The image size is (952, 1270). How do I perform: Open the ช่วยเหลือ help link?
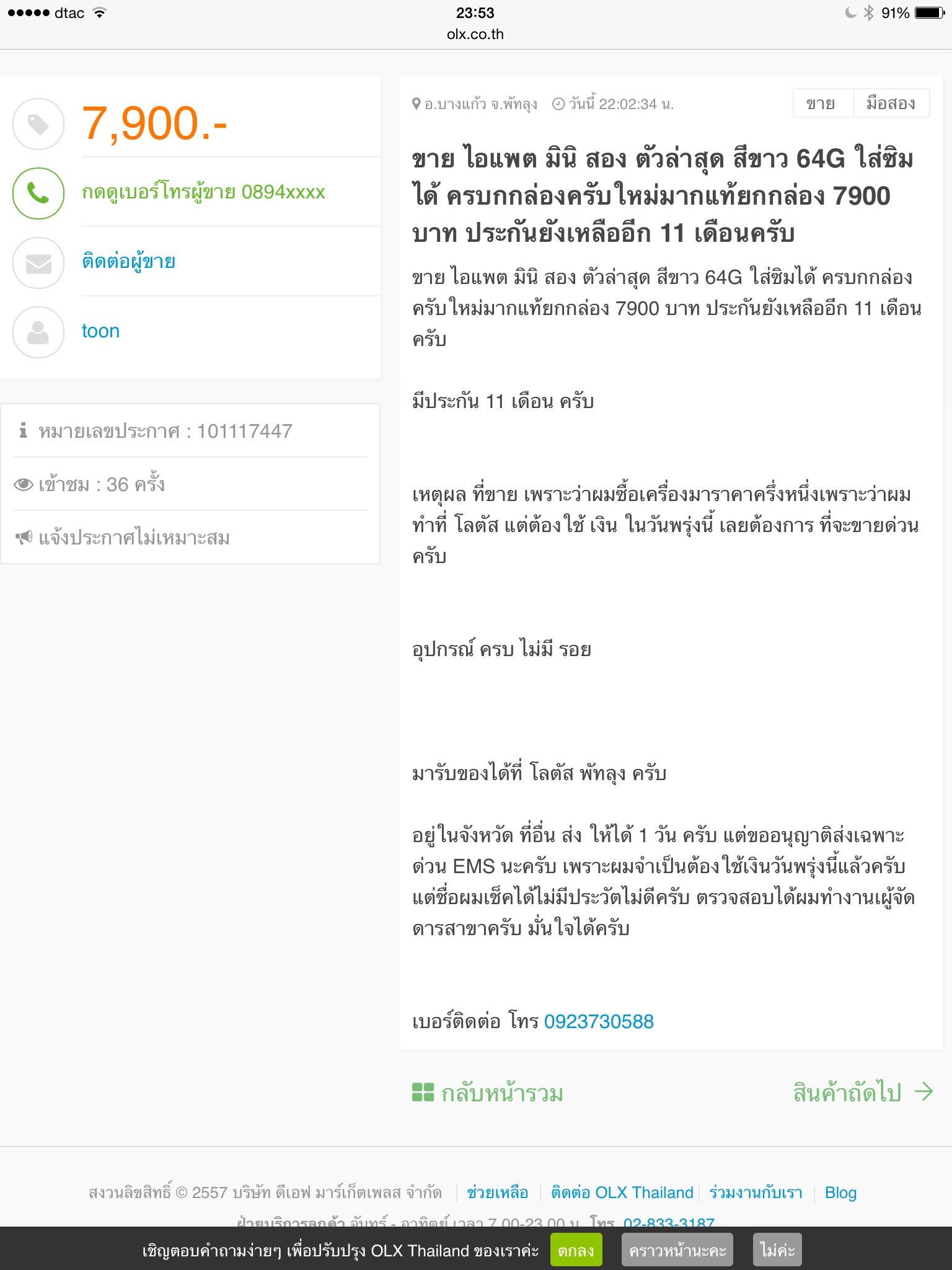tap(497, 1192)
